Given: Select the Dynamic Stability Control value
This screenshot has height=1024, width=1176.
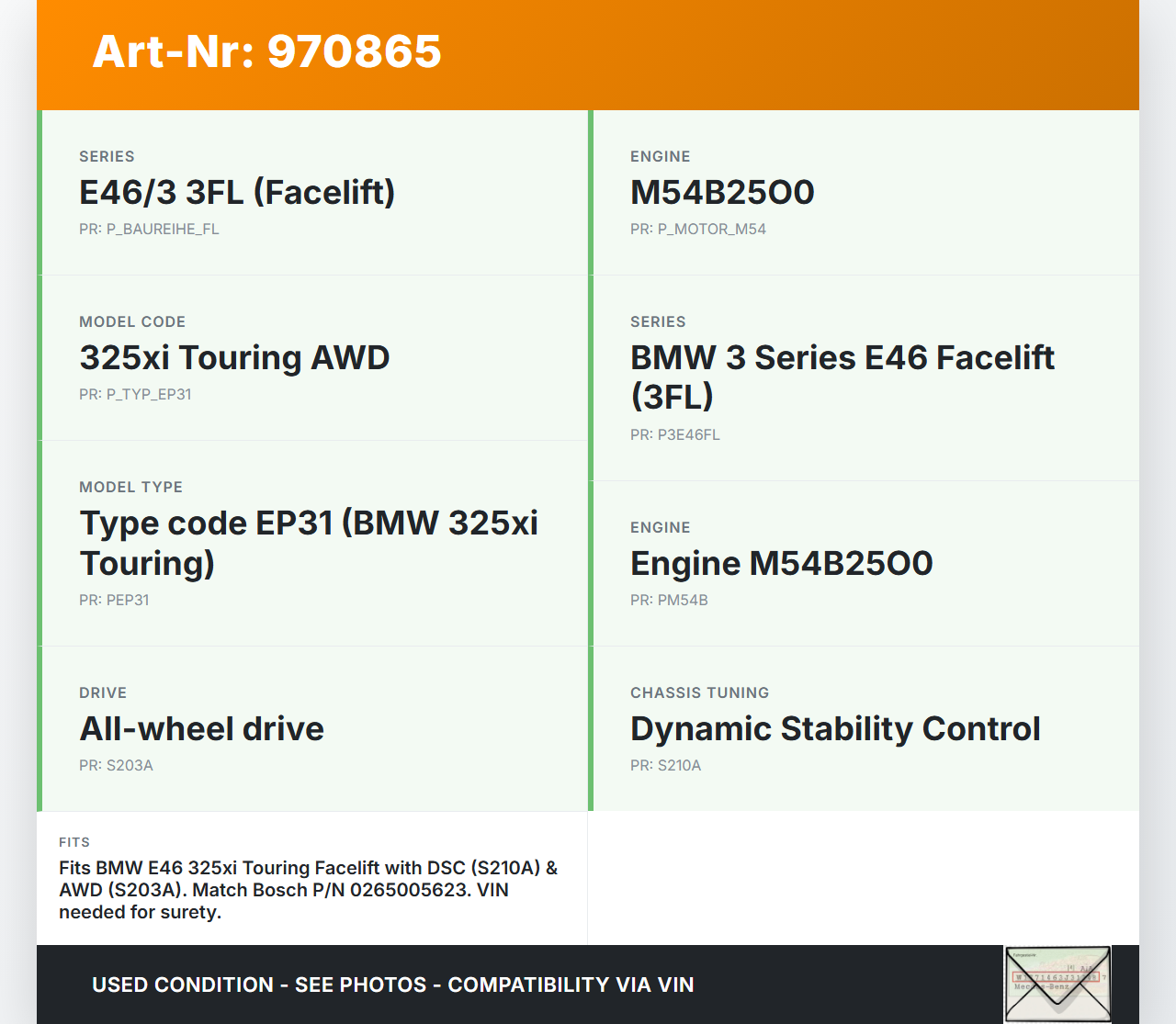Looking at the screenshot, I should pyautogui.click(x=834, y=729).
